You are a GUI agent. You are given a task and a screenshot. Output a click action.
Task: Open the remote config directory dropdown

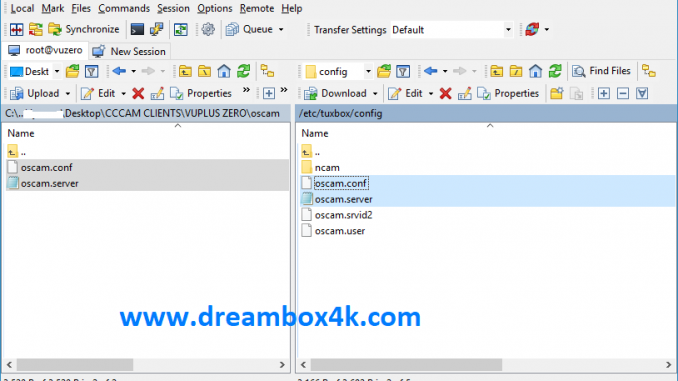tap(368, 71)
